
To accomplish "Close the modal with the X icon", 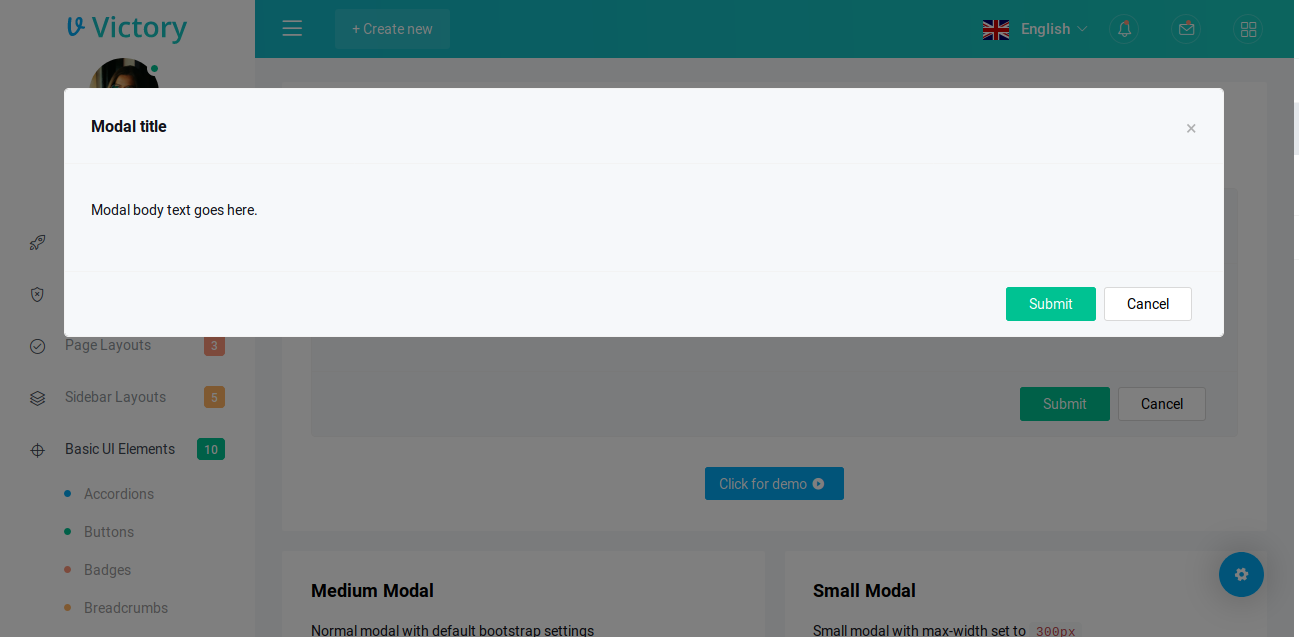I will click(x=1190, y=128).
